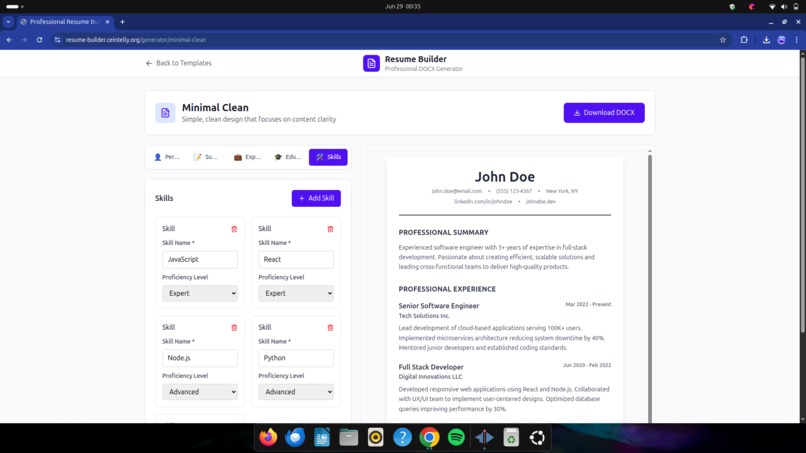Open LibreOffice Writer from the dock
The image size is (806, 453).
click(x=322, y=438)
